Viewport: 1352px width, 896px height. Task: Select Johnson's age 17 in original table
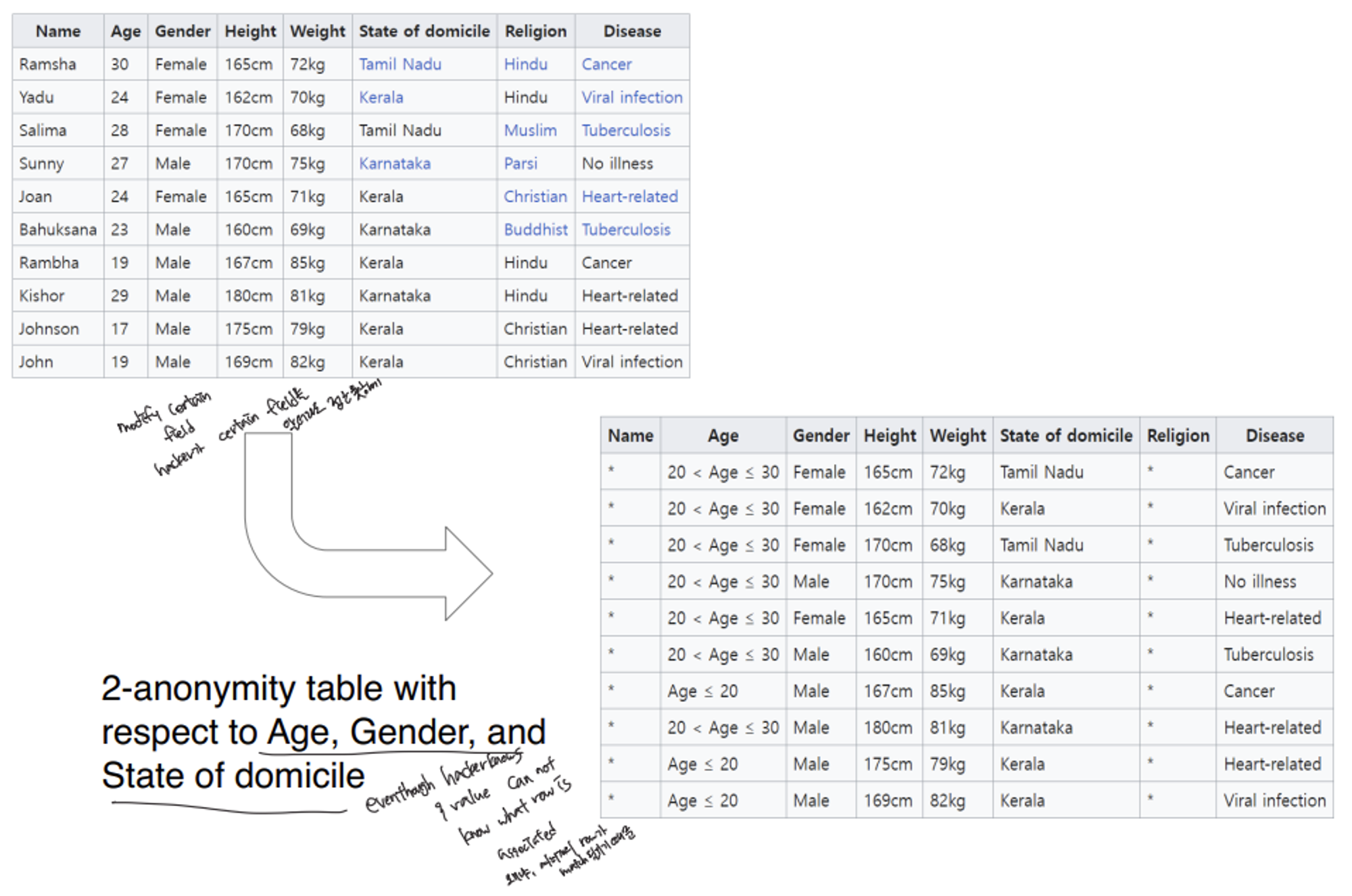(x=120, y=329)
